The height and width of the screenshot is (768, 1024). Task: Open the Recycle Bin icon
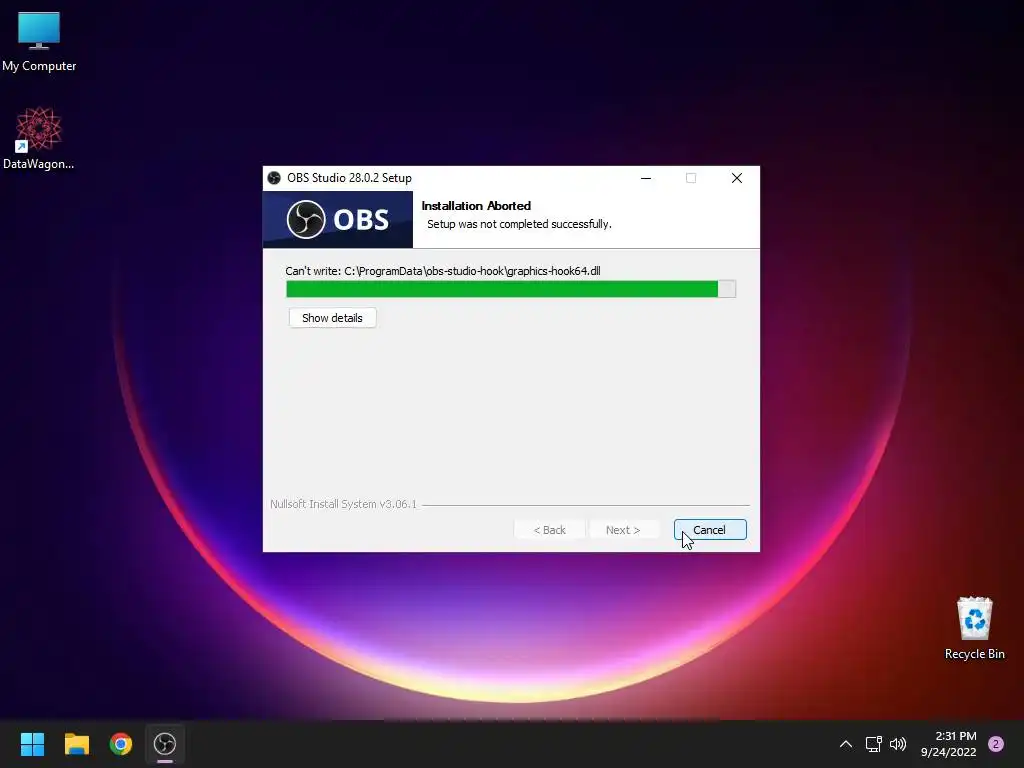point(974,628)
